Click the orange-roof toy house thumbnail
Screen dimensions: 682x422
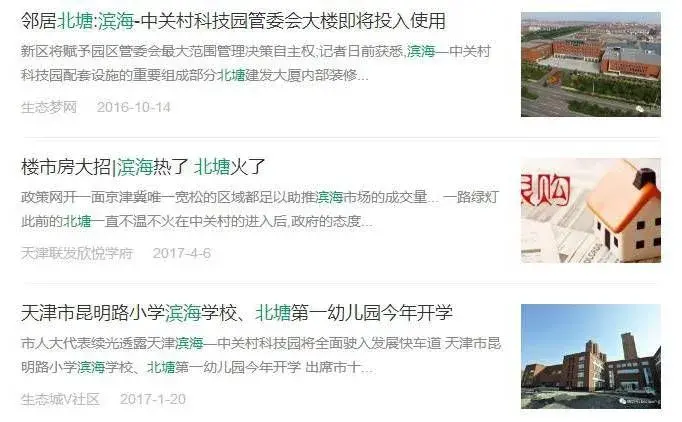(x=591, y=211)
